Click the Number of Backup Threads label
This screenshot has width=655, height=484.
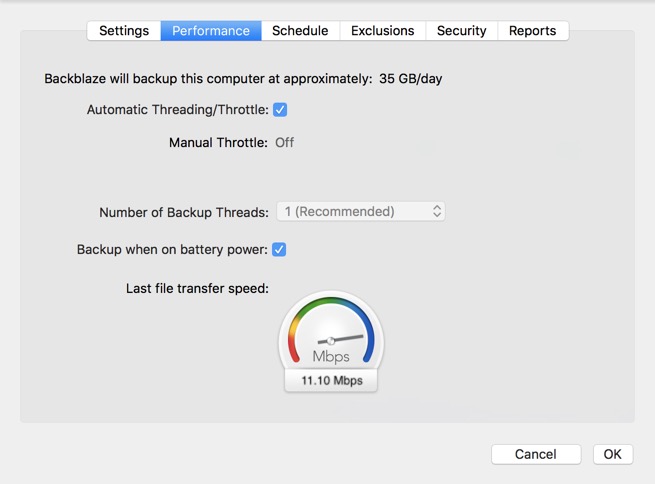184,212
